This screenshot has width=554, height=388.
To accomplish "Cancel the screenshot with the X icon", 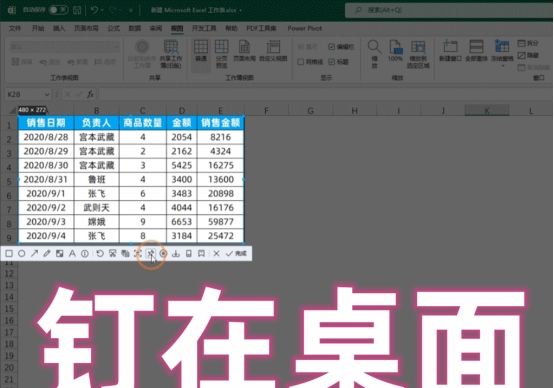I will (x=216, y=253).
